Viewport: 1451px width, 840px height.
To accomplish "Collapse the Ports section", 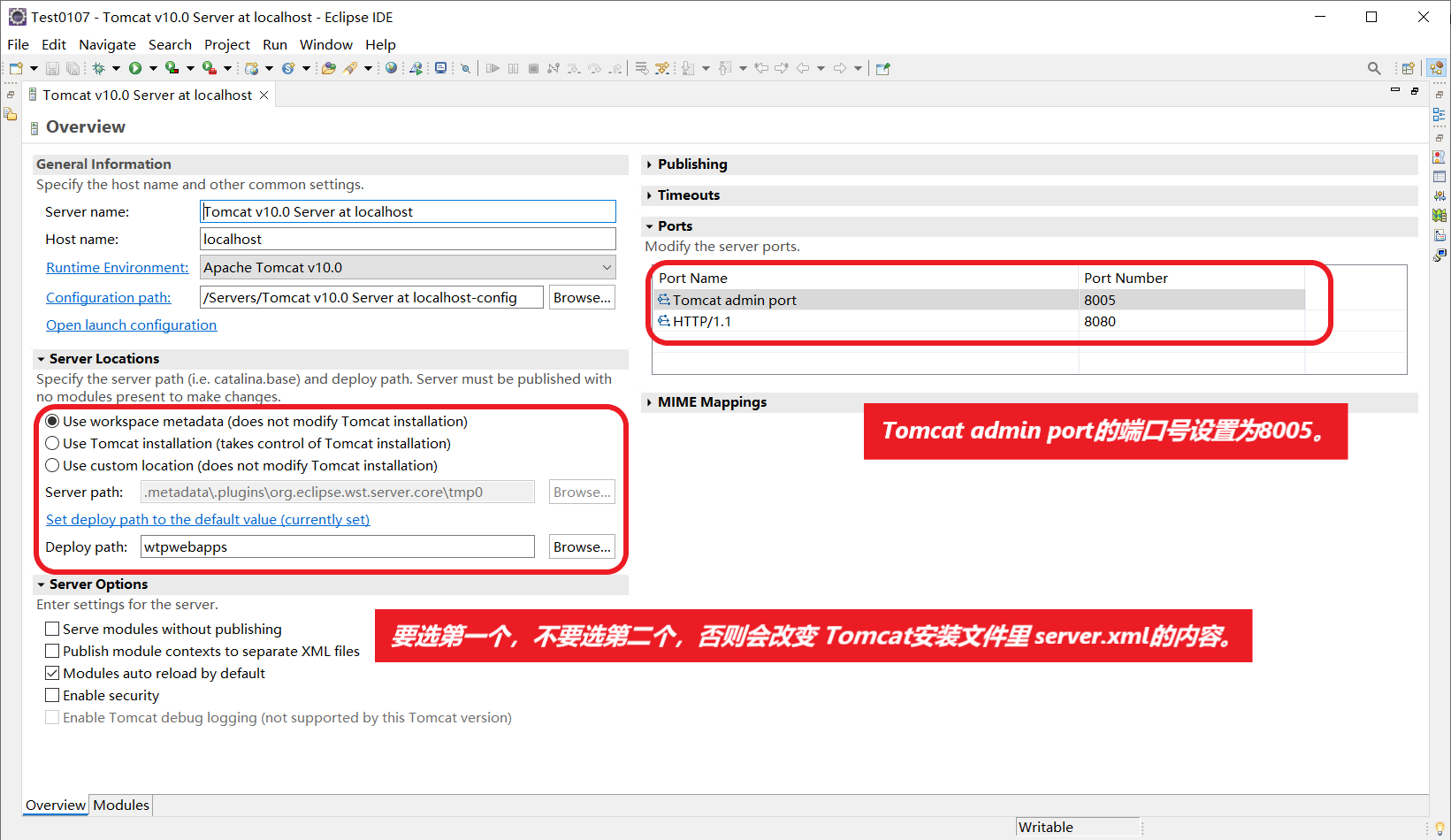I will [649, 226].
